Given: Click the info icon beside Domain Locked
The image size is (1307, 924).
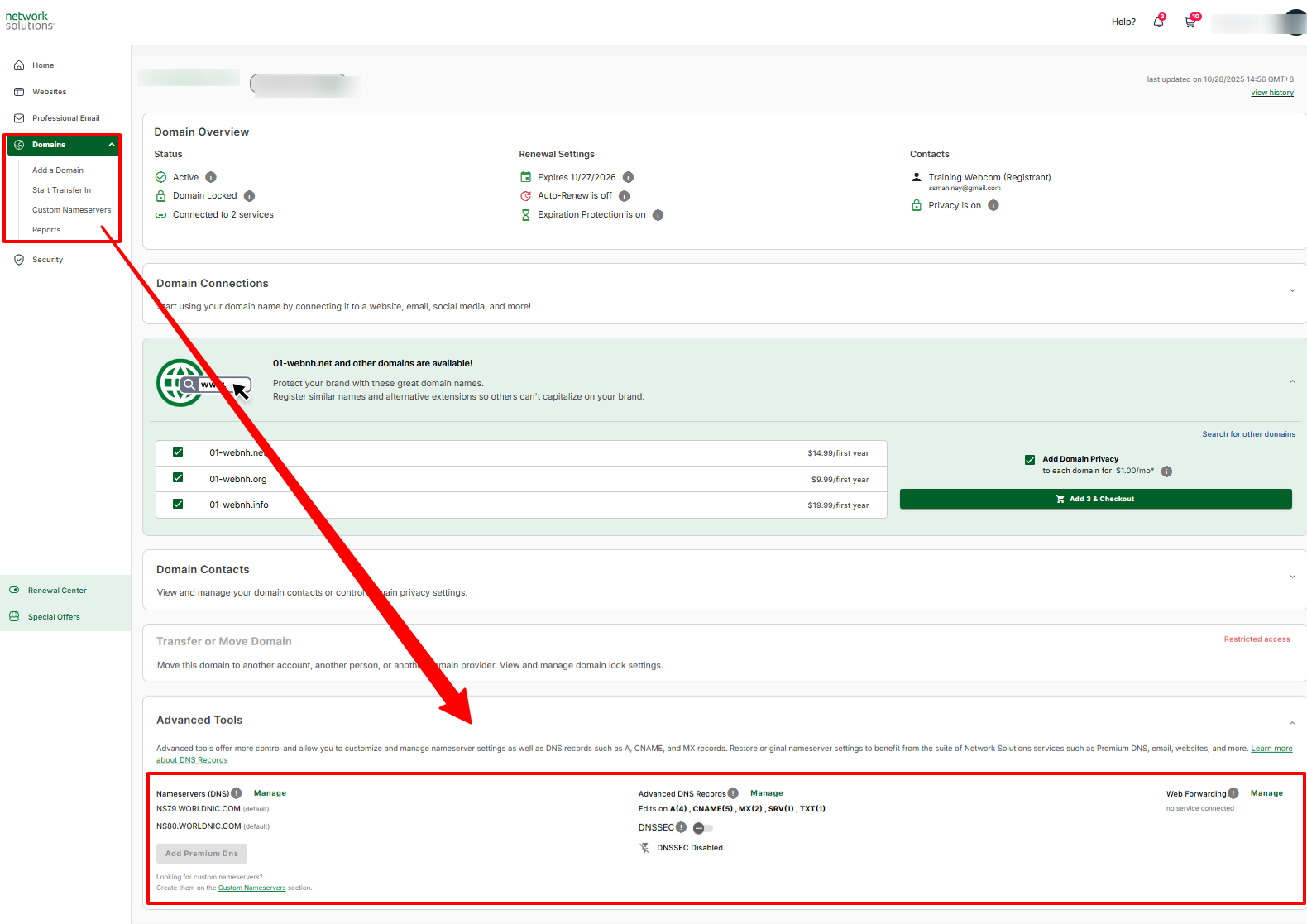Looking at the screenshot, I should click(249, 196).
